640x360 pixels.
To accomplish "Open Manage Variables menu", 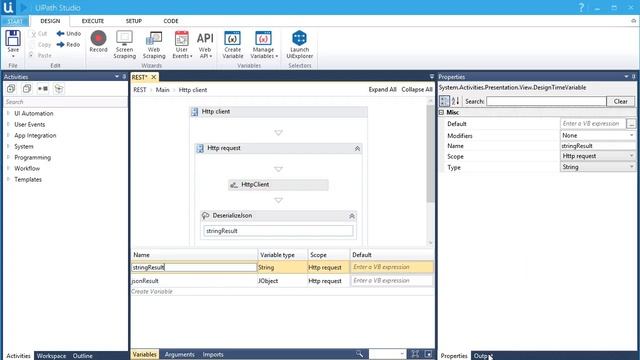I will pos(264,44).
